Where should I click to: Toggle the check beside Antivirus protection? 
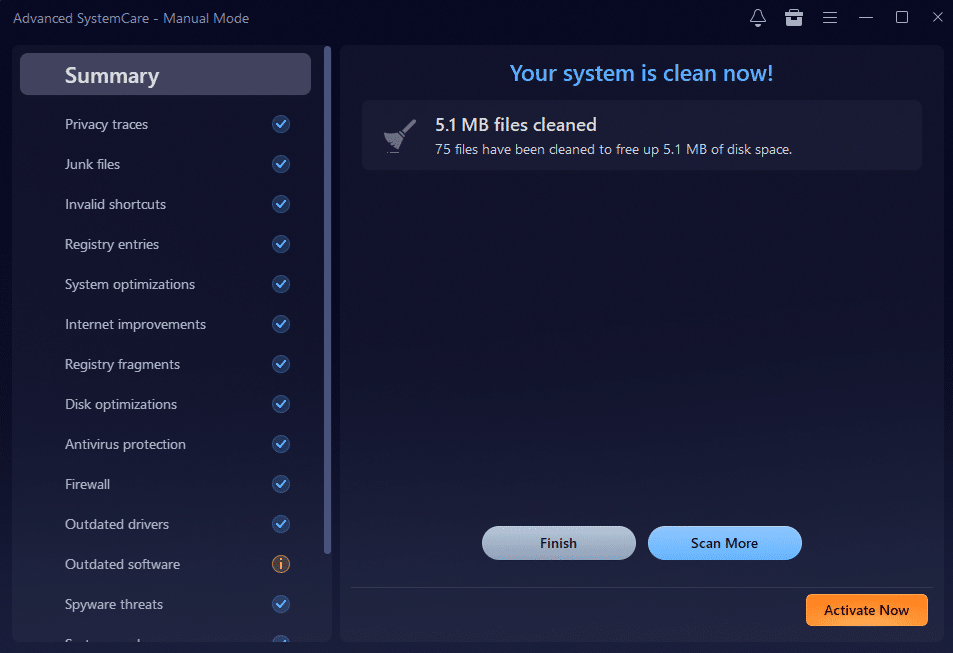click(x=281, y=444)
